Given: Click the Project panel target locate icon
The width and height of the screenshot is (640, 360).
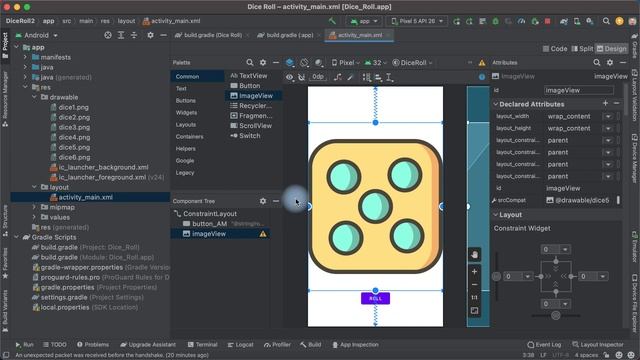Looking at the screenshot, I should click(108, 36).
